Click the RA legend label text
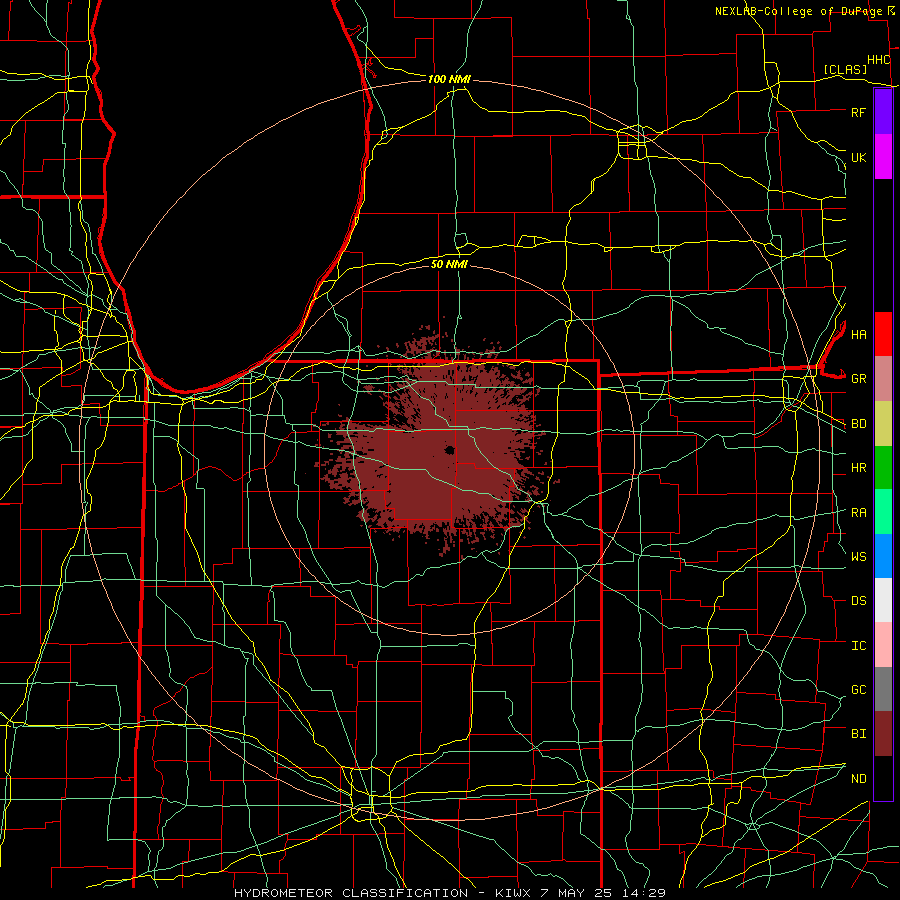This screenshot has width=900, height=900. point(859,513)
